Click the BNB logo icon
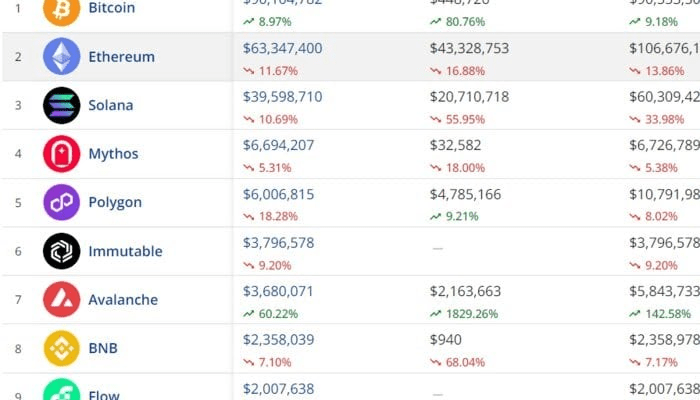The height and width of the screenshot is (400, 700). click(x=61, y=348)
